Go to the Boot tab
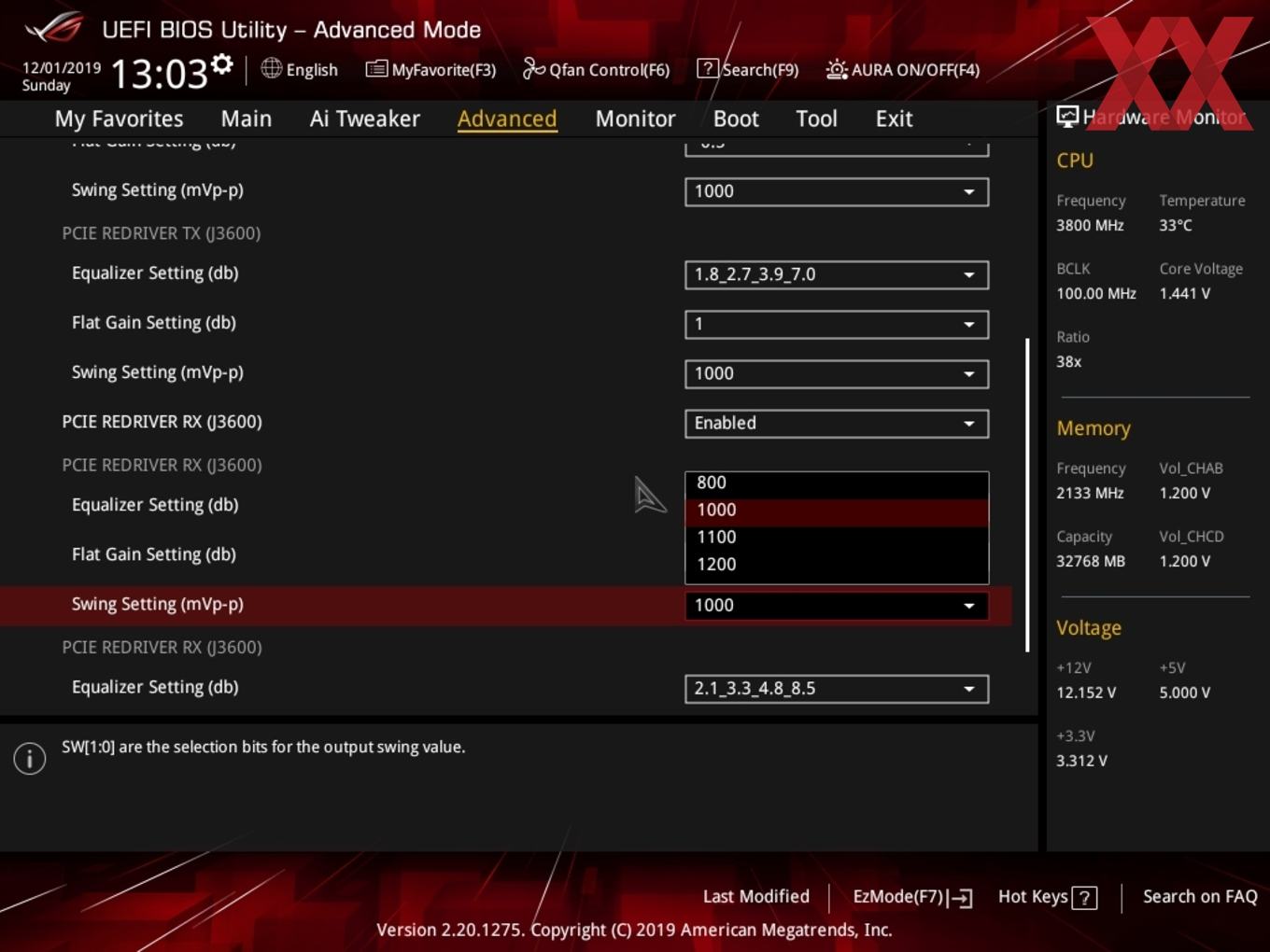The width and height of the screenshot is (1270, 952). [x=736, y=119]
